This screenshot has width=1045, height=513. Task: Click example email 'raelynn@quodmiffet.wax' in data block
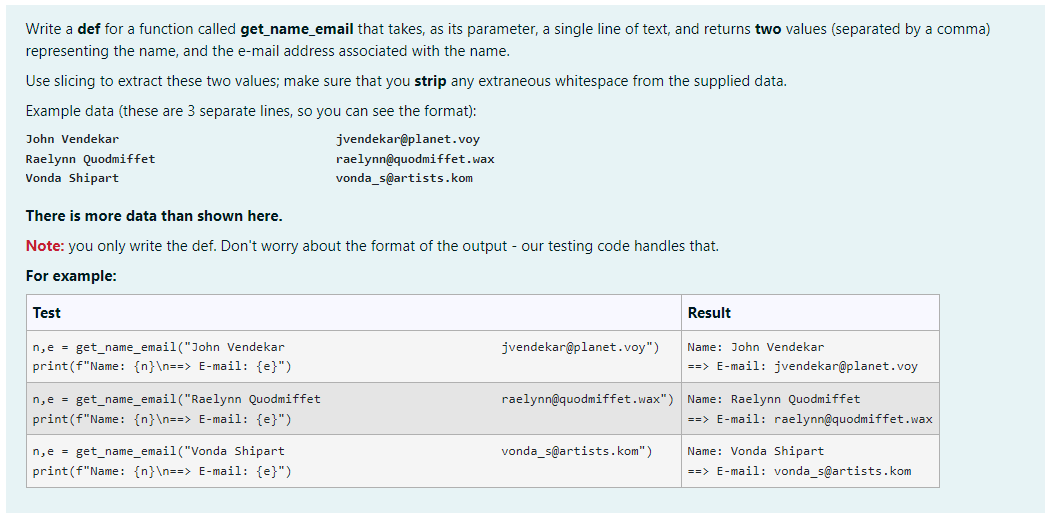(415, 159)
